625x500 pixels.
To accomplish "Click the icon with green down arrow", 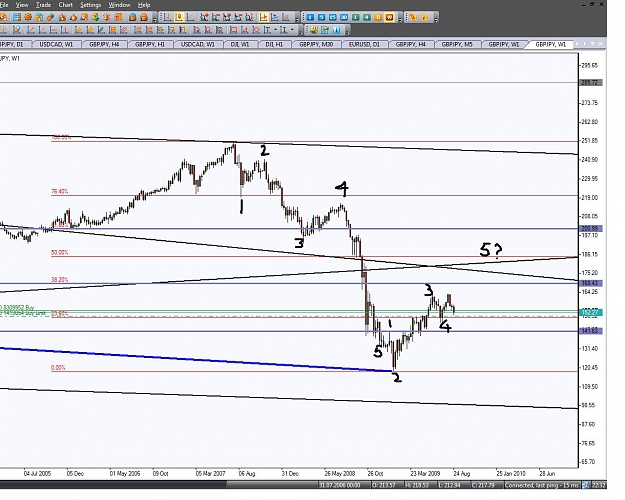I will 96,17.
